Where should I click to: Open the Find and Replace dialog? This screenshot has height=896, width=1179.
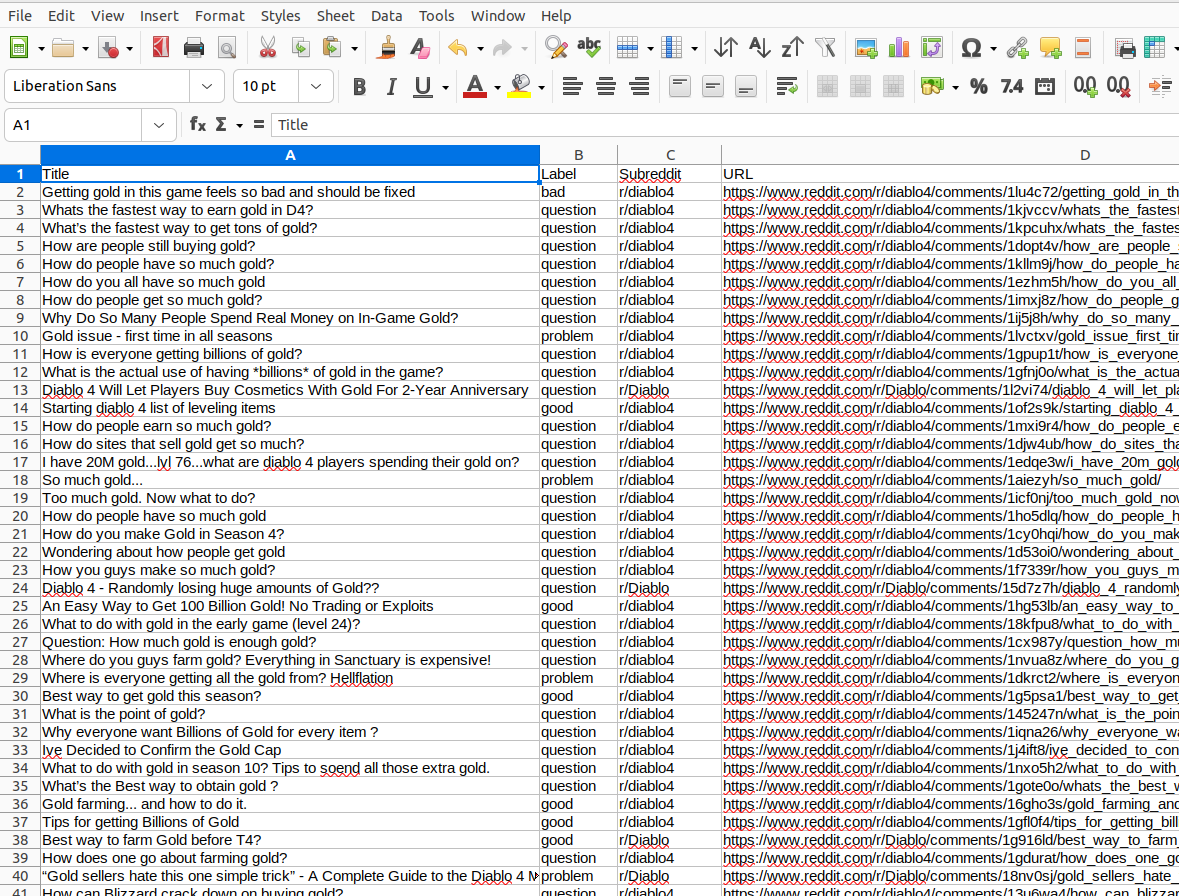coord(556,47)
